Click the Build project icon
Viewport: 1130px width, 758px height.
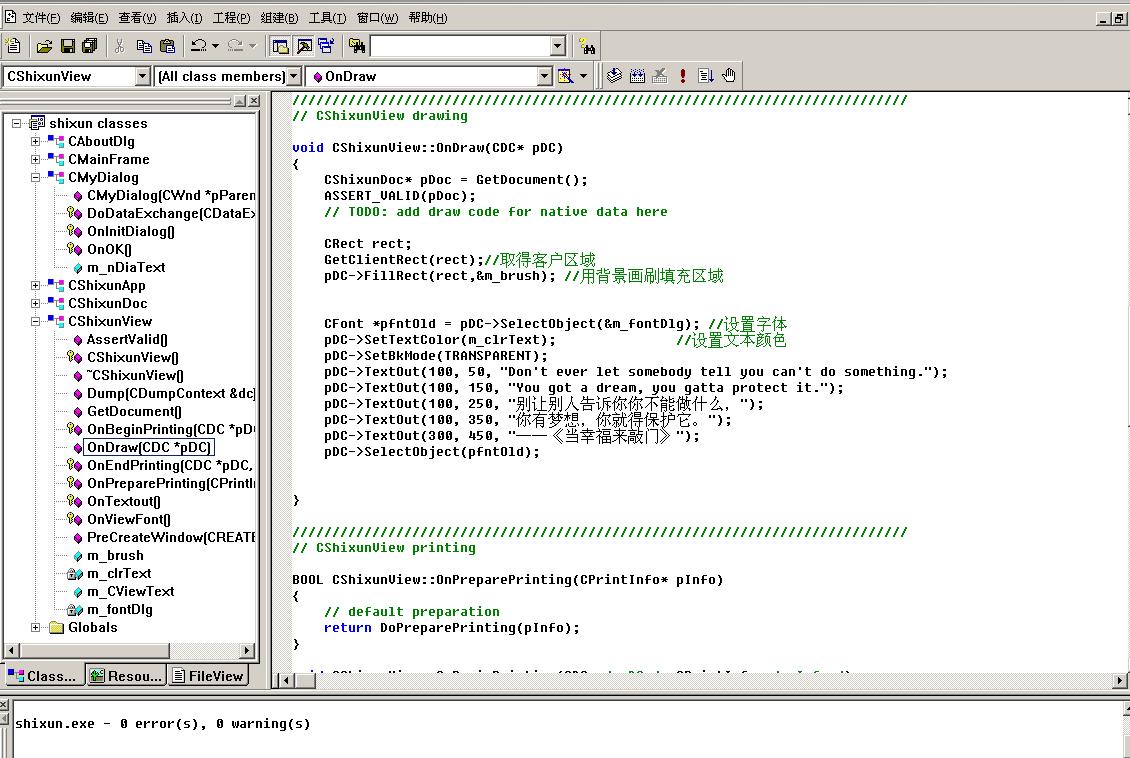click(637, 76)
